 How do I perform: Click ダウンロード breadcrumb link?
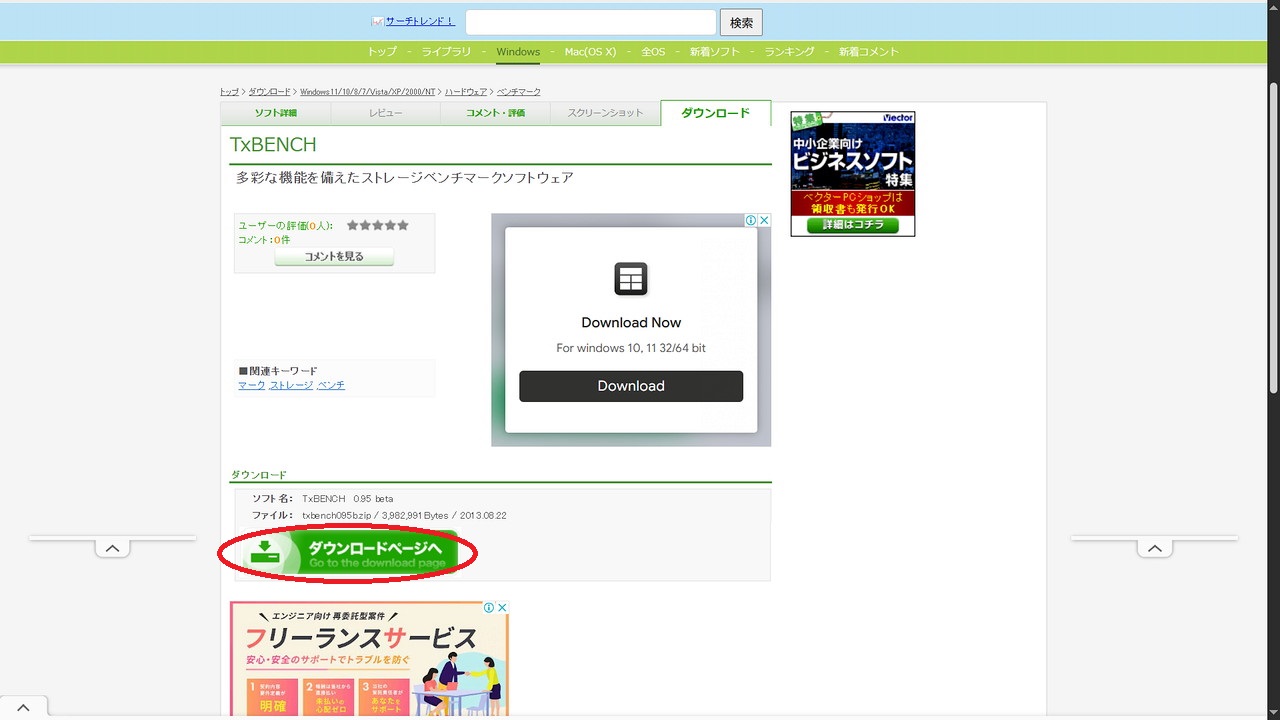[x=270, y=92]
